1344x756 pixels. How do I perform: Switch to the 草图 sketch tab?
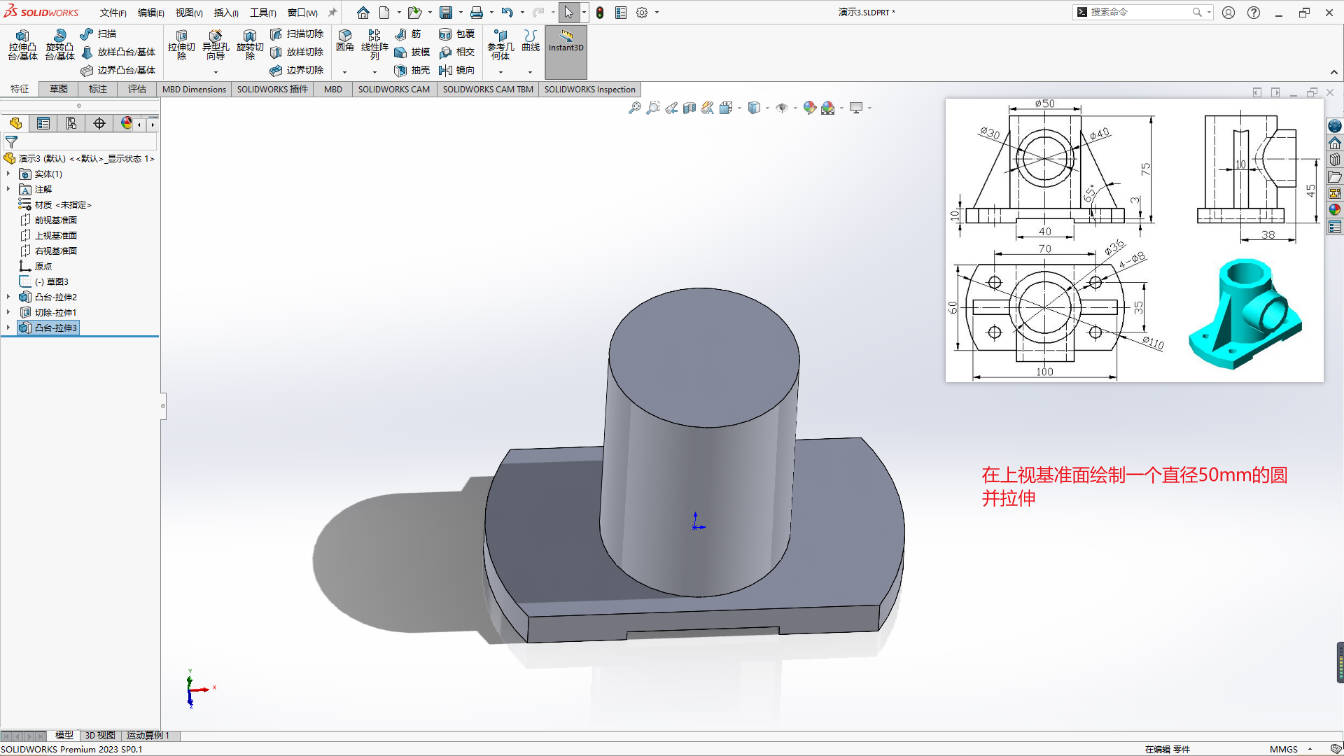tap(59, 89)
